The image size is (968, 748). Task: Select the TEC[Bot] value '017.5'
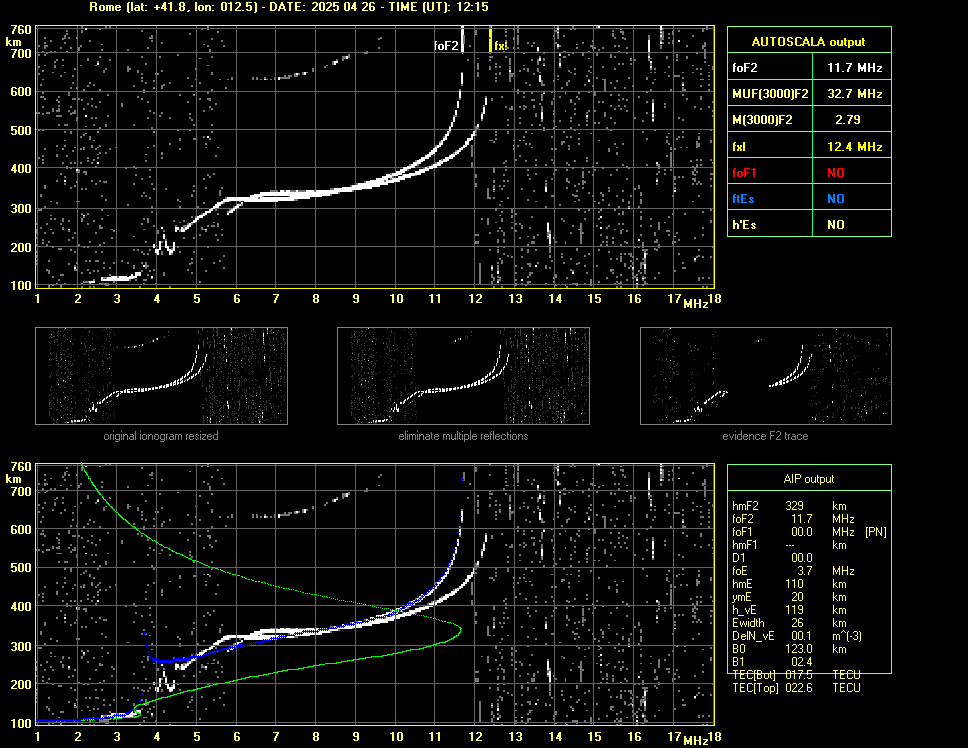799,675
